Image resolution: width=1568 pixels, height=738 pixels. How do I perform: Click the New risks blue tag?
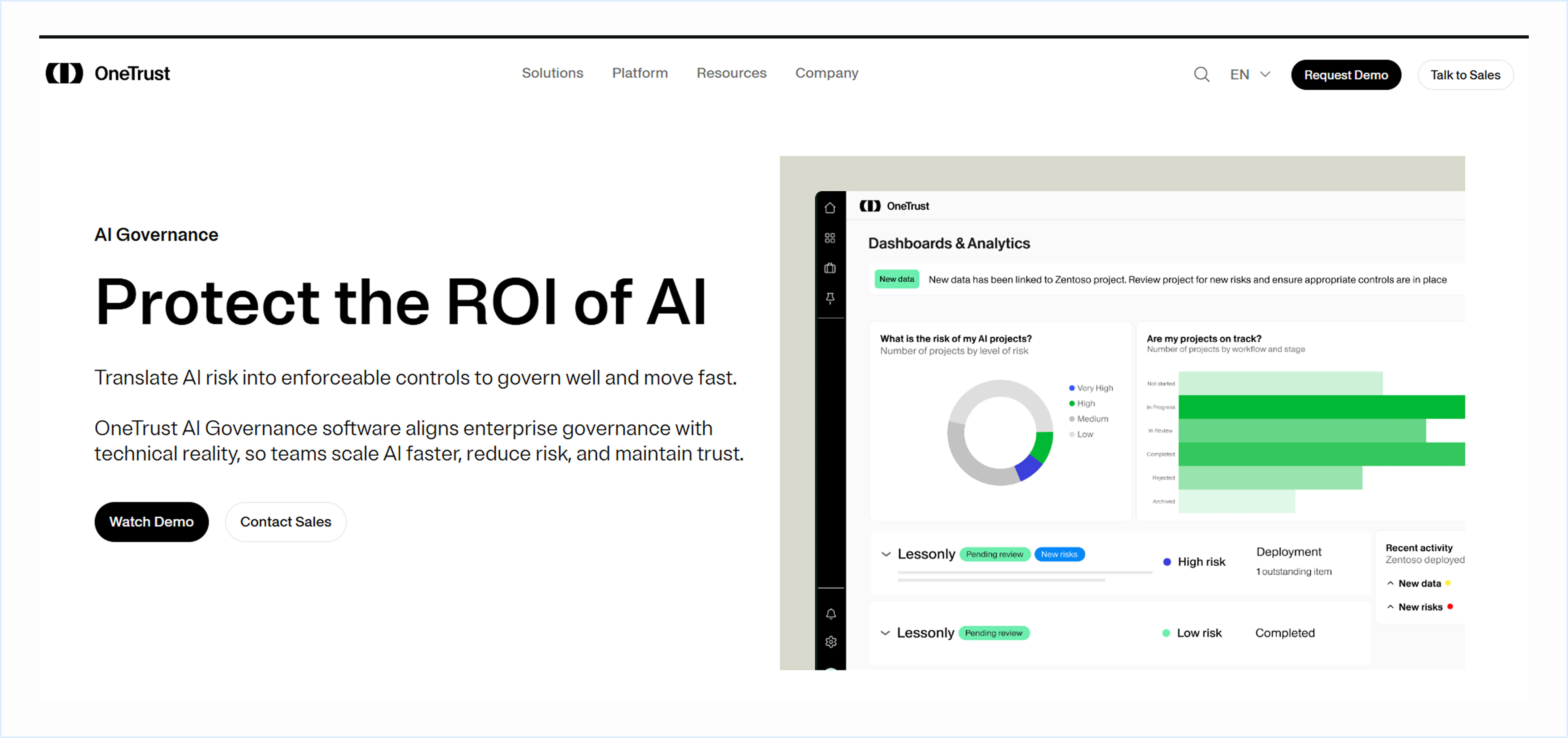[x=1059, y=554]
